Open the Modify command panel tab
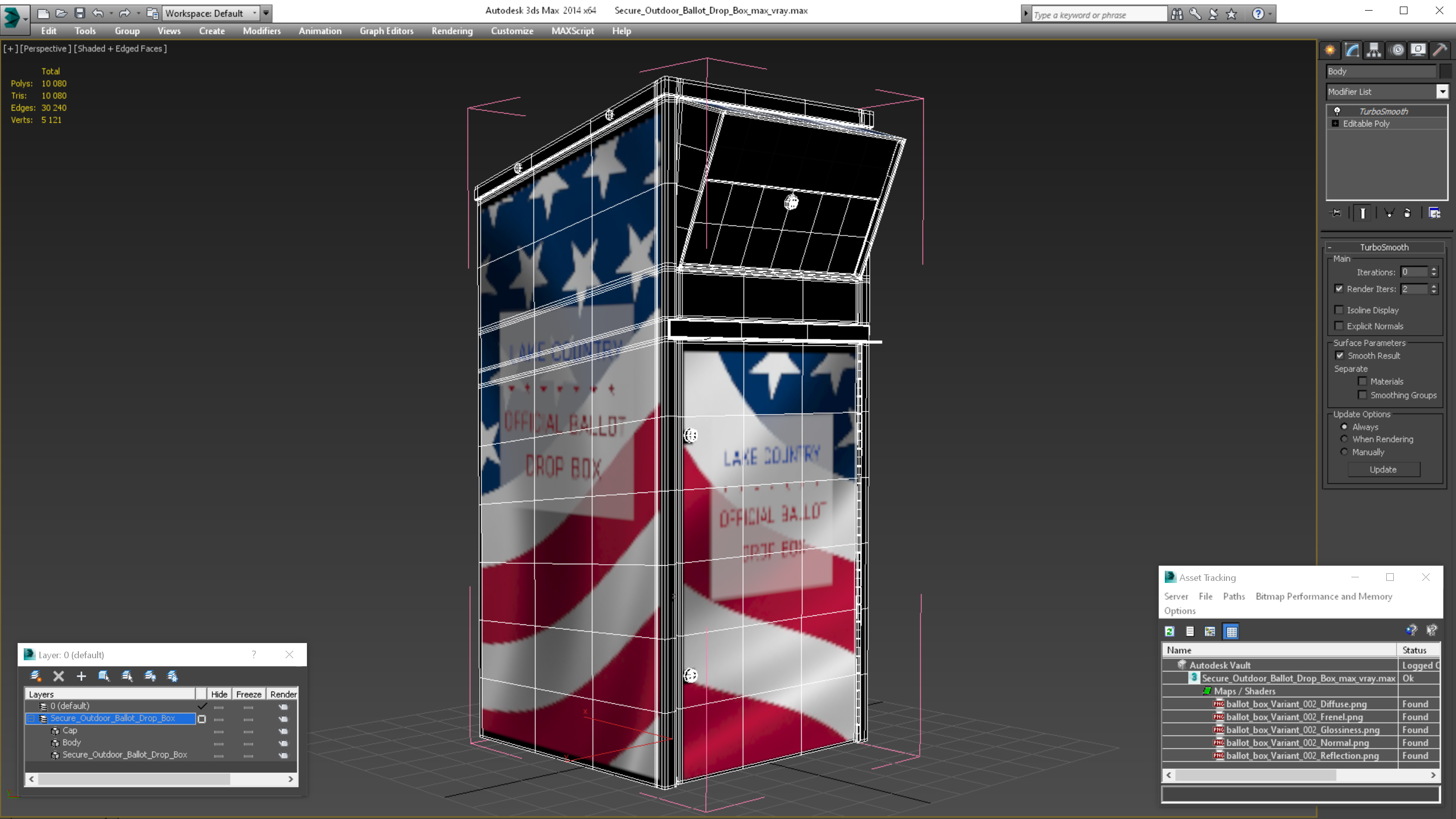The height and width of the screenshot is (819, 1456). [x=1352, y=50]
